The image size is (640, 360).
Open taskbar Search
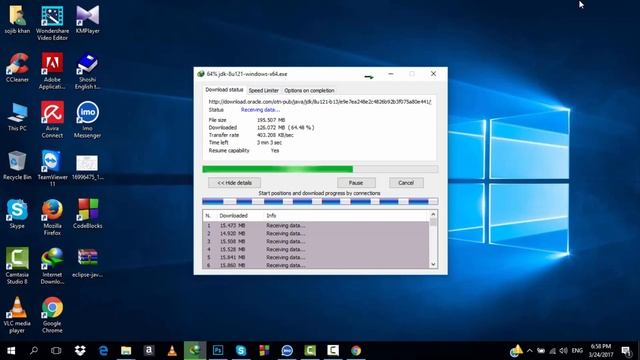click(34, 351)
